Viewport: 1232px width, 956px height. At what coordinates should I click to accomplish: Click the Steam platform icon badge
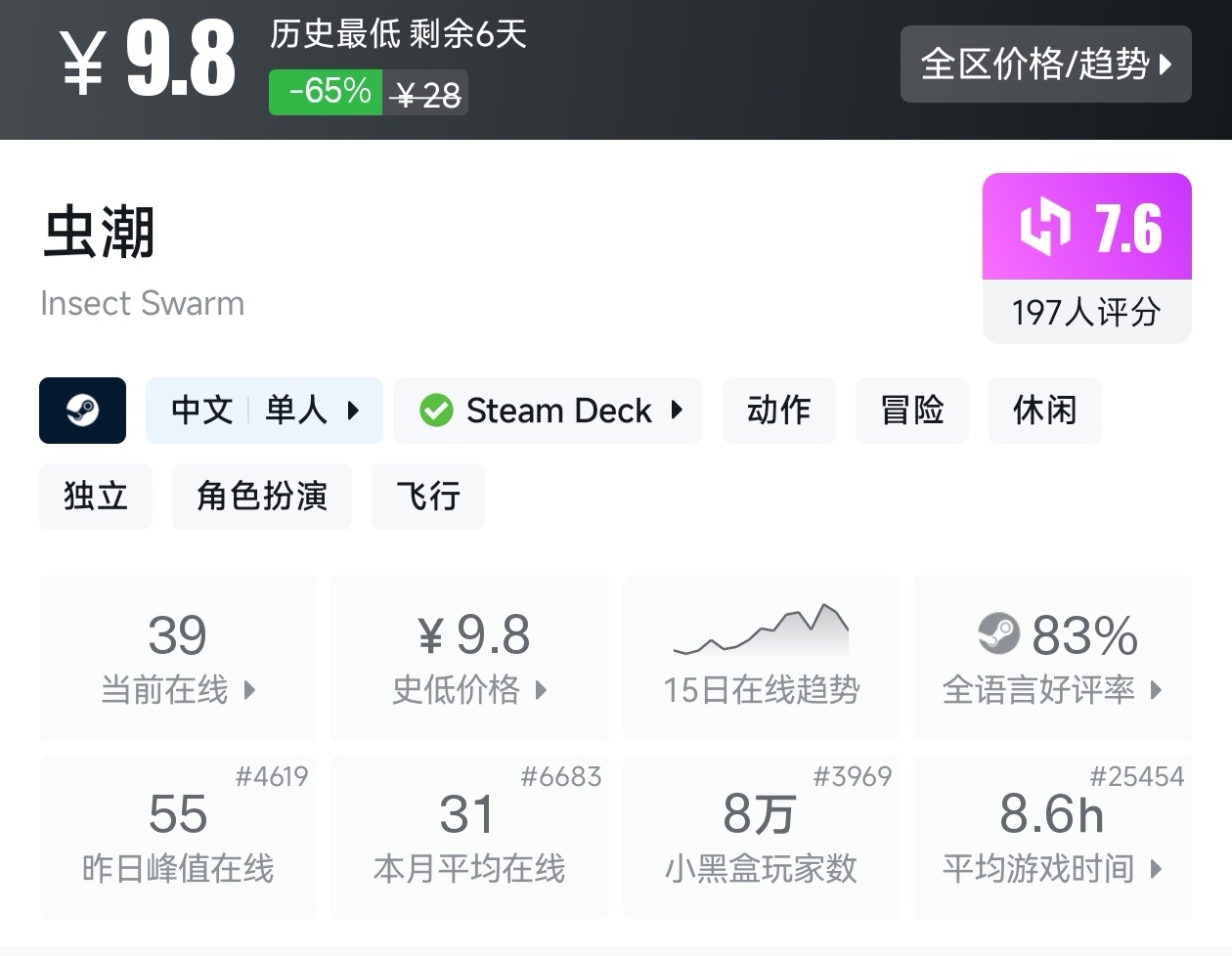82,411
